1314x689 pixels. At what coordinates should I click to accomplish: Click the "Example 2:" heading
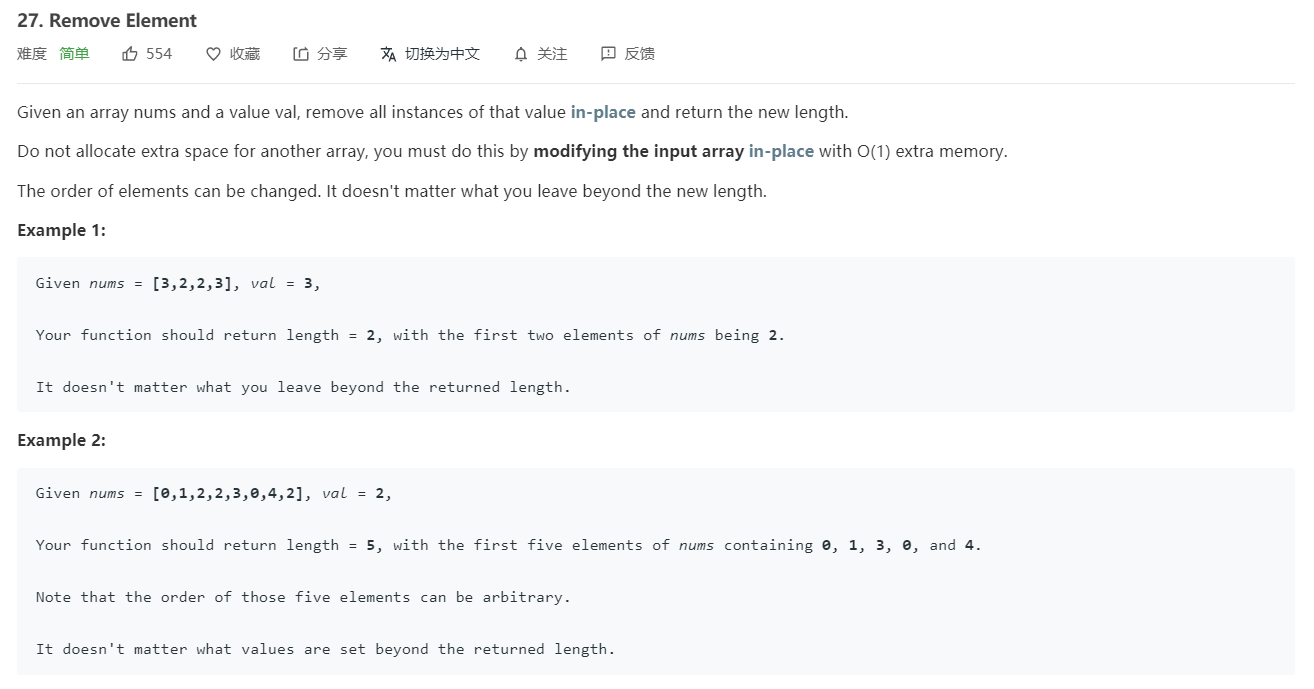coord(61,440)
